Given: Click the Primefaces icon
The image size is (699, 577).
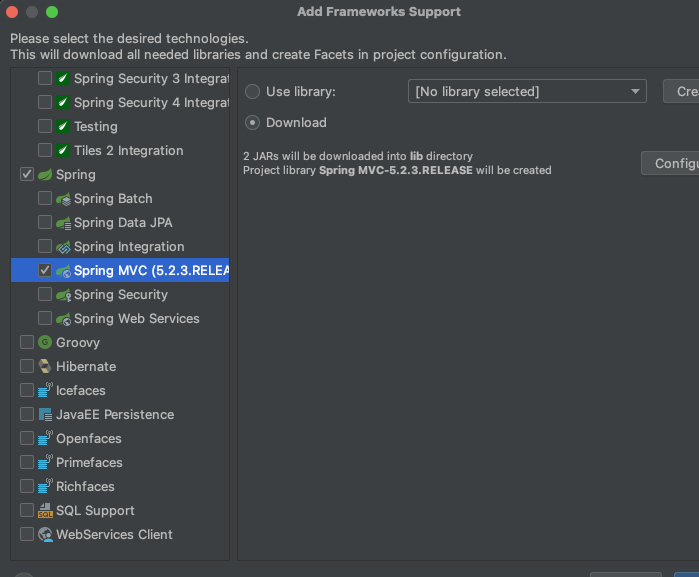Looking at the screenshot, I should tap(45, 462).
